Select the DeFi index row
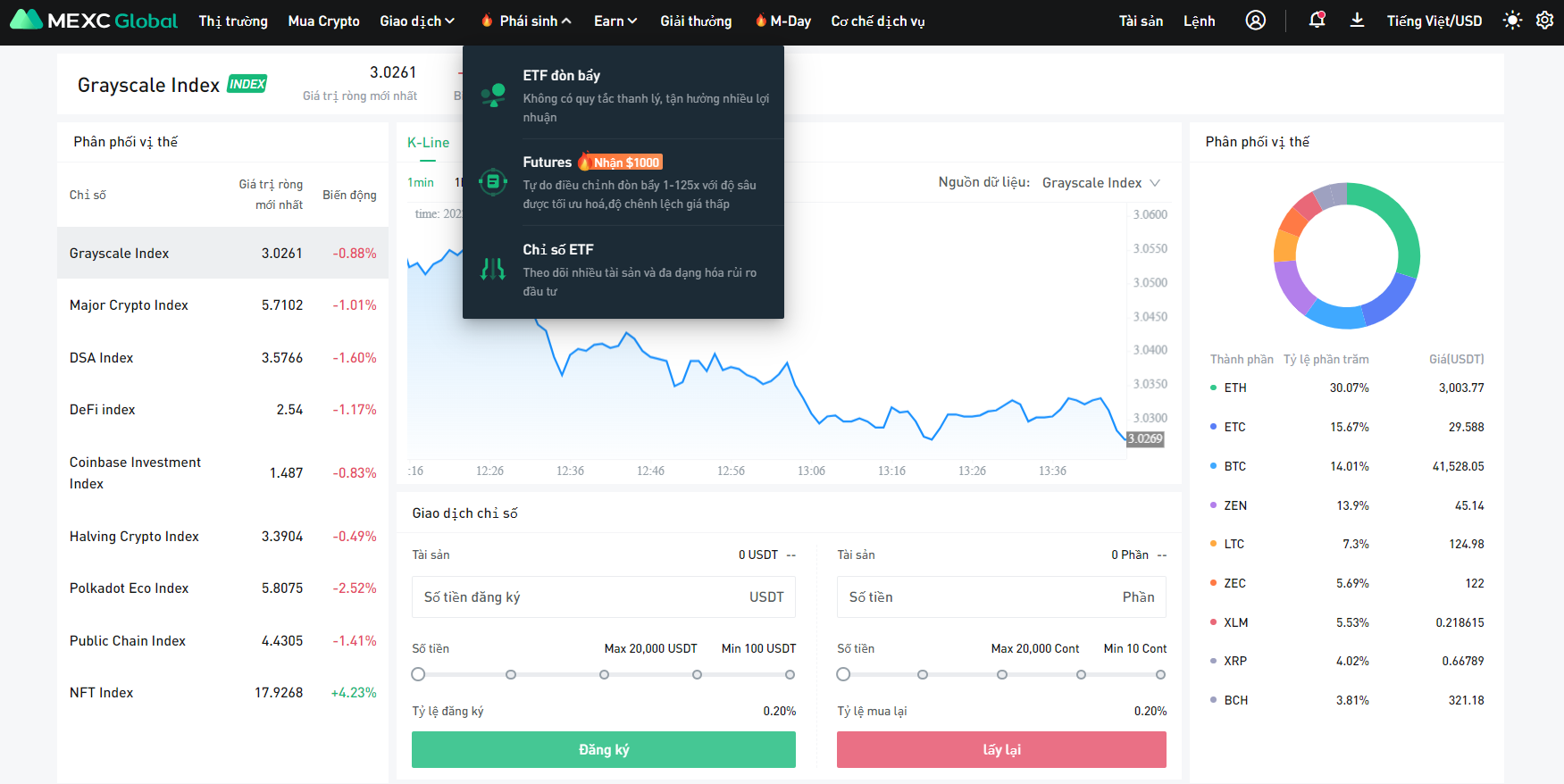Screen dimensions: 1564x784 coord(222,409)
